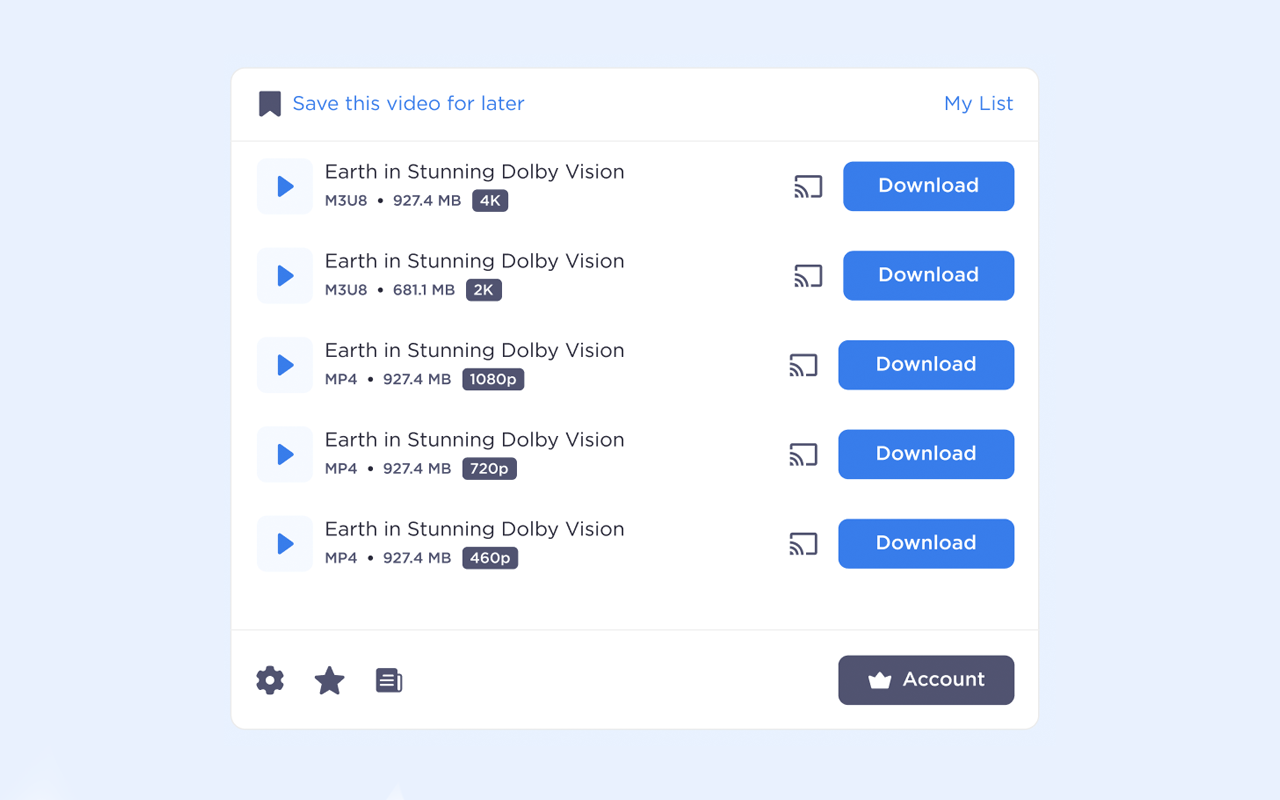Cast the 720p video

pyautogui.click(x=803, y=454)
